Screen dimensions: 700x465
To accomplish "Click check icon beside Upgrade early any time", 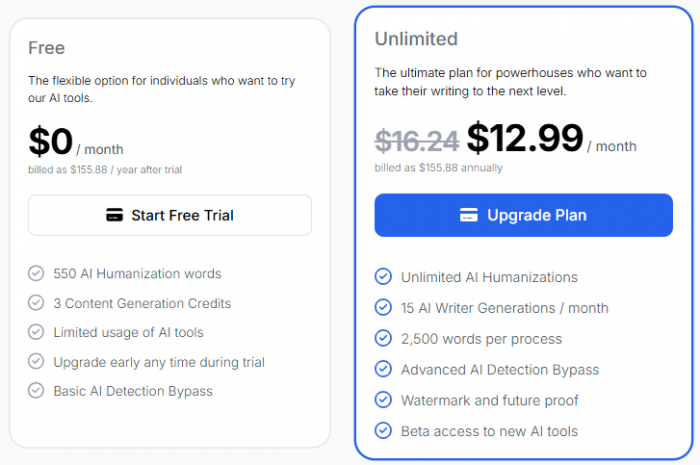I will pos(36,361).
